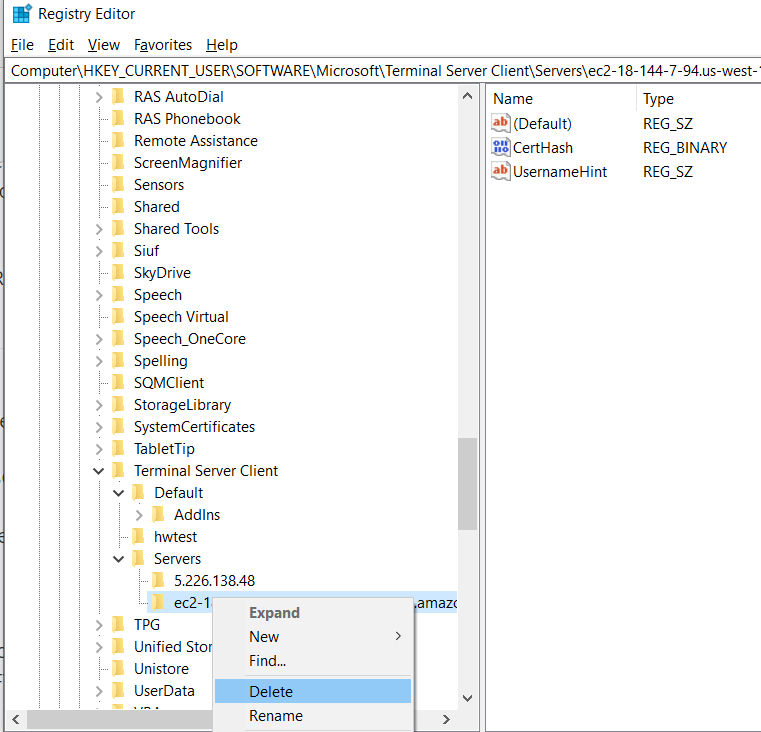Viewport: 761px width, 732px height.
Task: Click the hwtest folder icon
Action: click(x=138, y=536)
